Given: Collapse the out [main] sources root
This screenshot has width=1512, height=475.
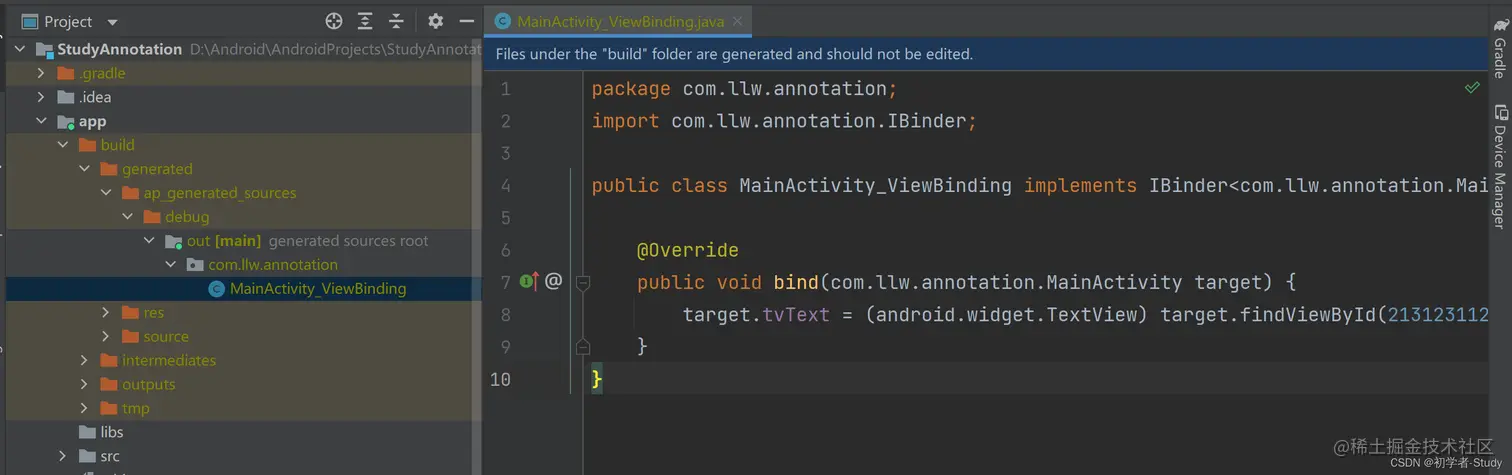Looking at the screenshot, I should [x=149, y=241].
